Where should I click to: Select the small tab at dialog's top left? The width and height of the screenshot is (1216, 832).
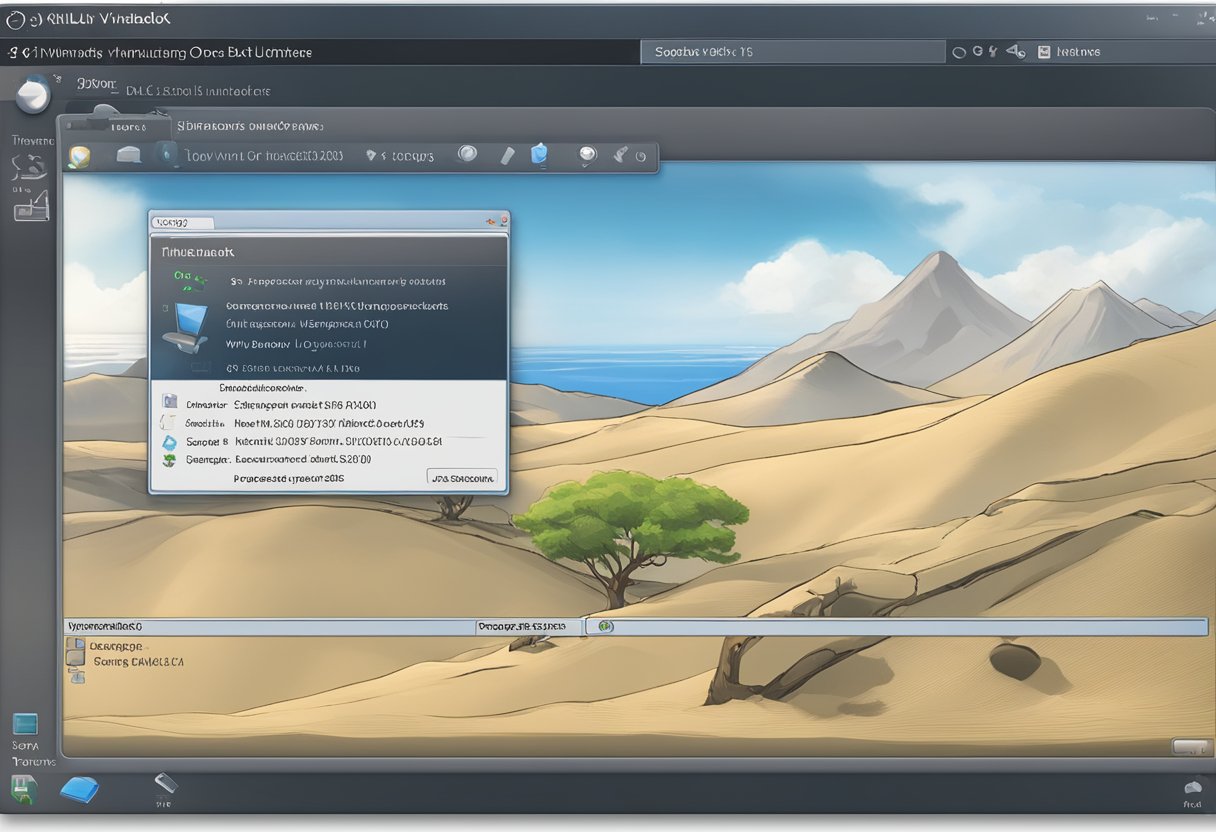point(182,222)
